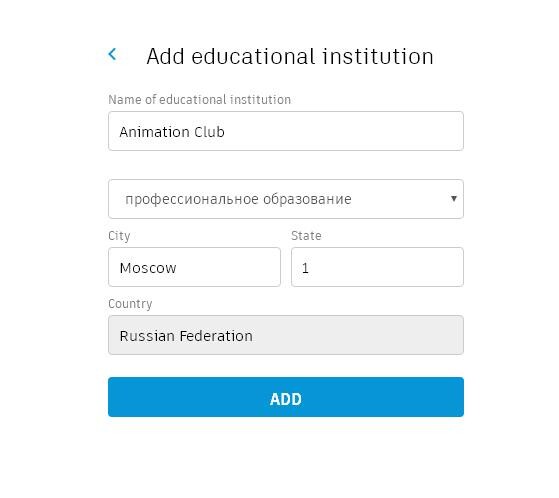Click on the 'Moscow' text in City
The image size is (559, 498).
click(148, 268)
